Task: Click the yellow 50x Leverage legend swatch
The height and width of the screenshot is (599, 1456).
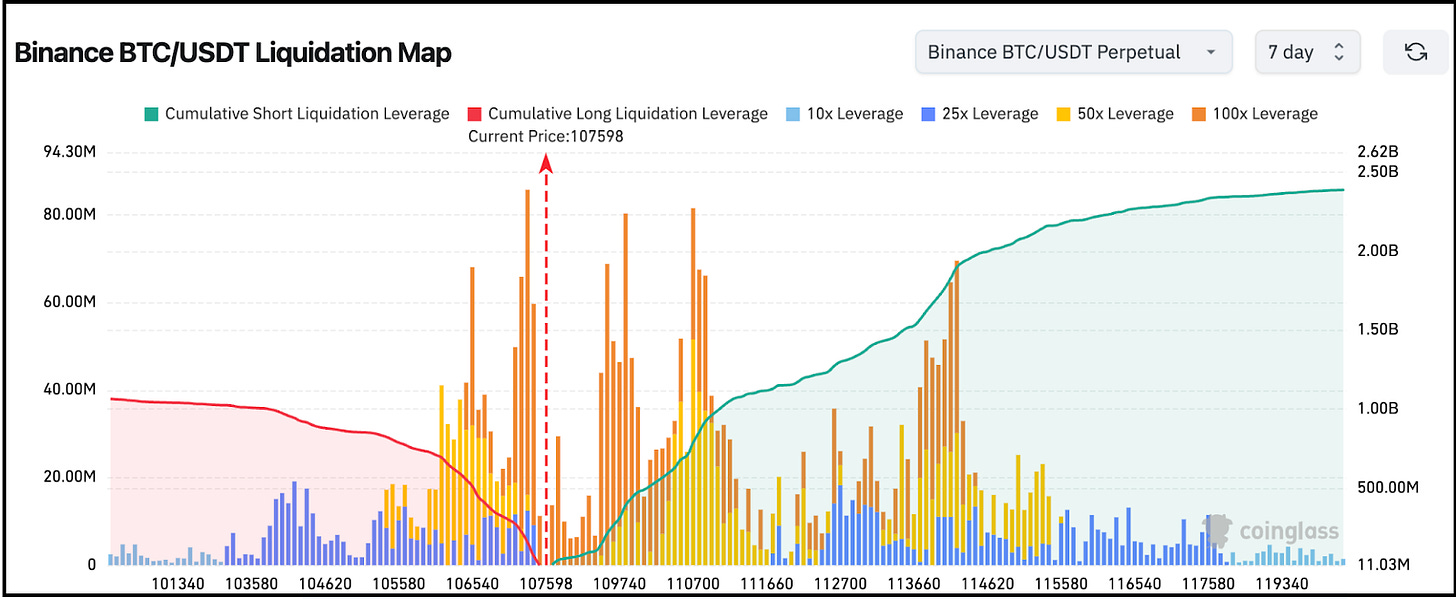Action: tap(1063, 114)
